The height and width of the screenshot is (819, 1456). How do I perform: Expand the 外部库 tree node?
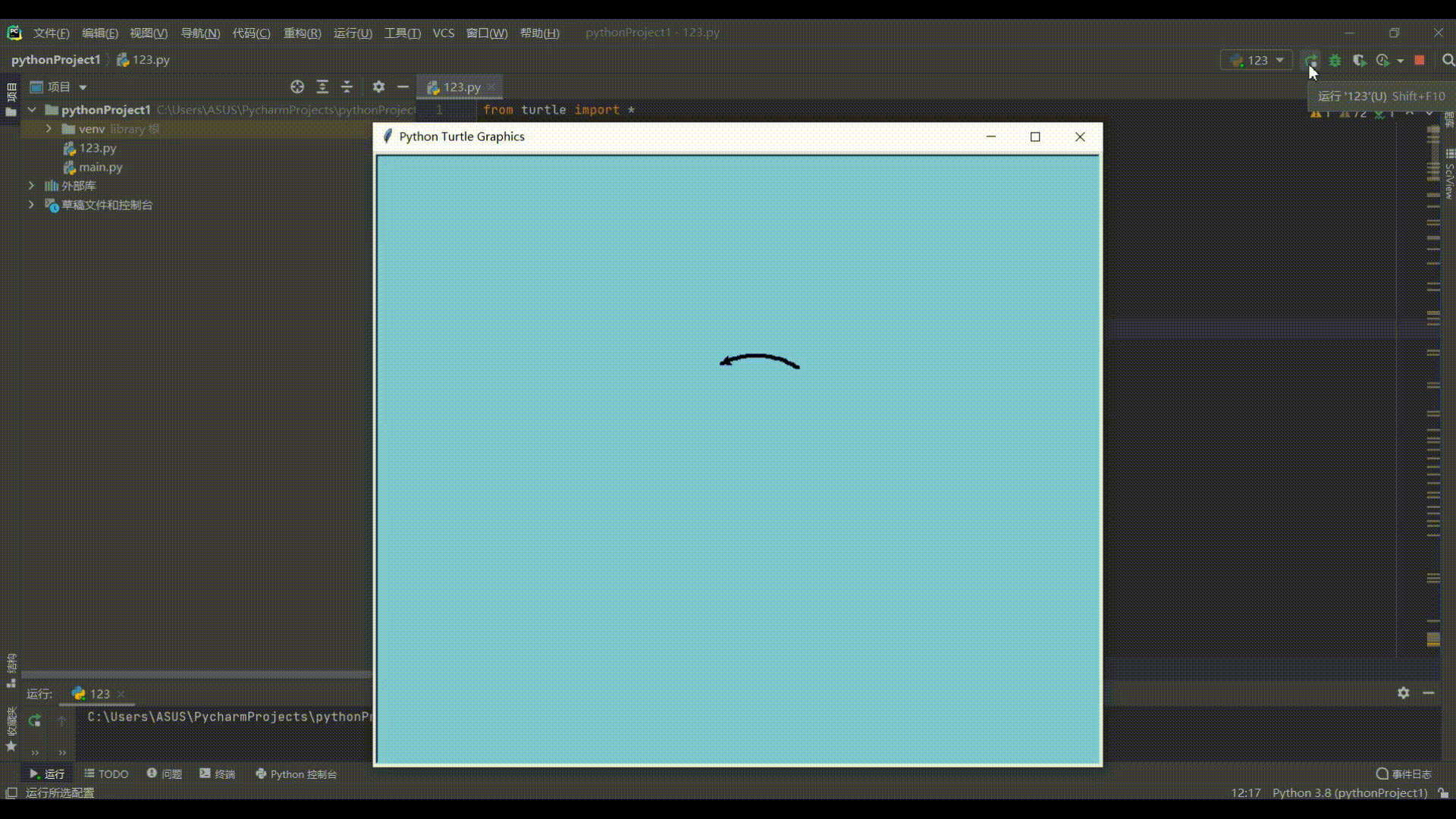point(31,185)
